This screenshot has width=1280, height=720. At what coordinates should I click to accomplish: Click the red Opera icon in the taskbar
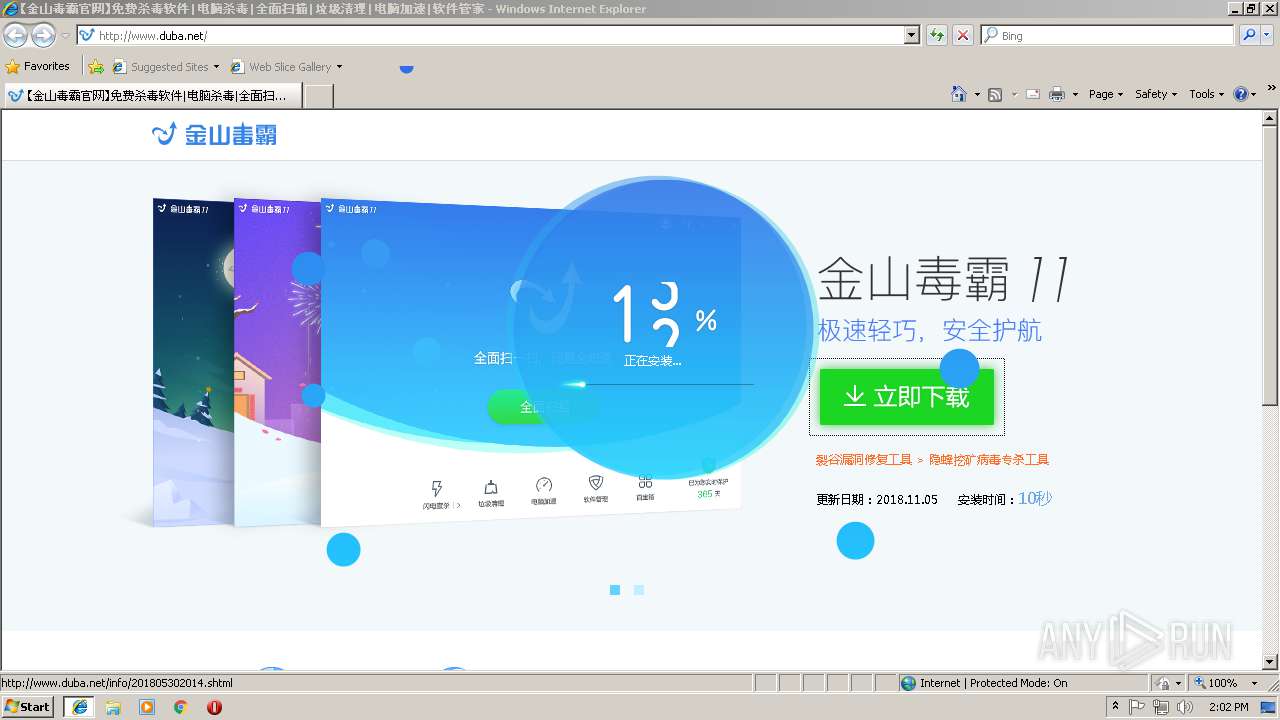click(214, 707)
